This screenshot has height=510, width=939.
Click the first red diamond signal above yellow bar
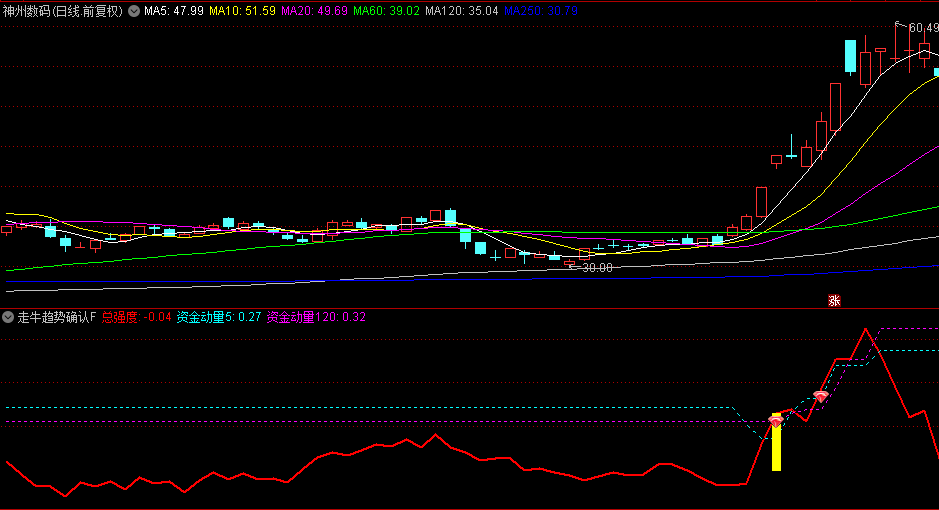point(775,422)
